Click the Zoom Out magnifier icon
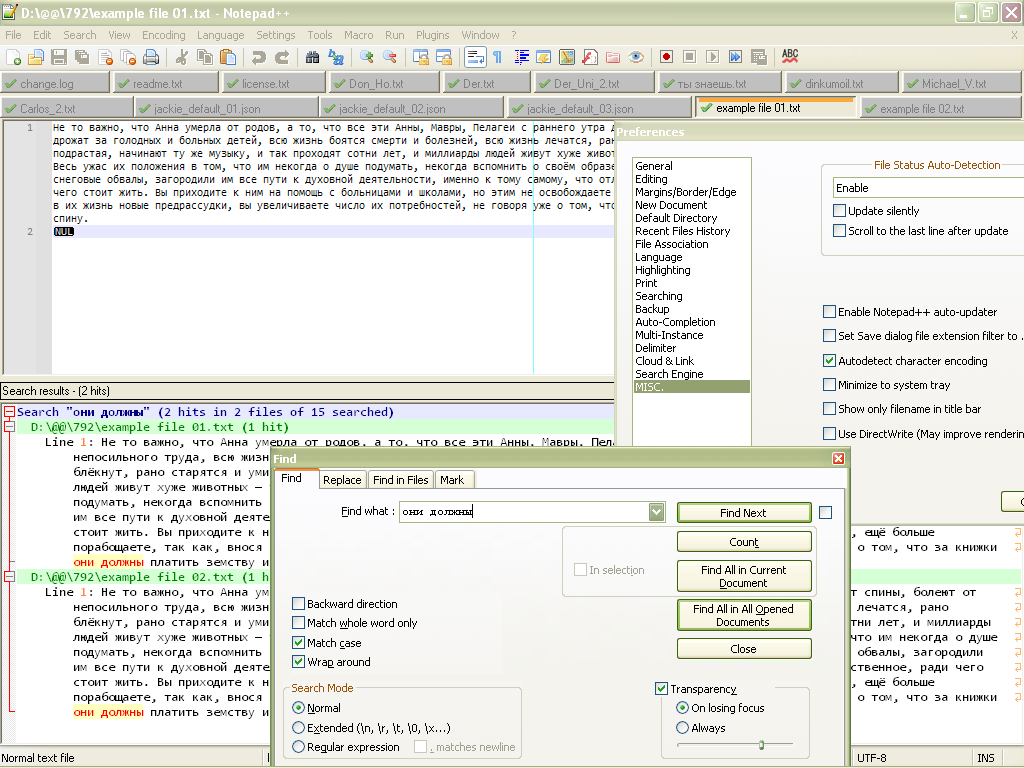The height and width of the screenshot is (768, 1024). [x=390, y=57]
